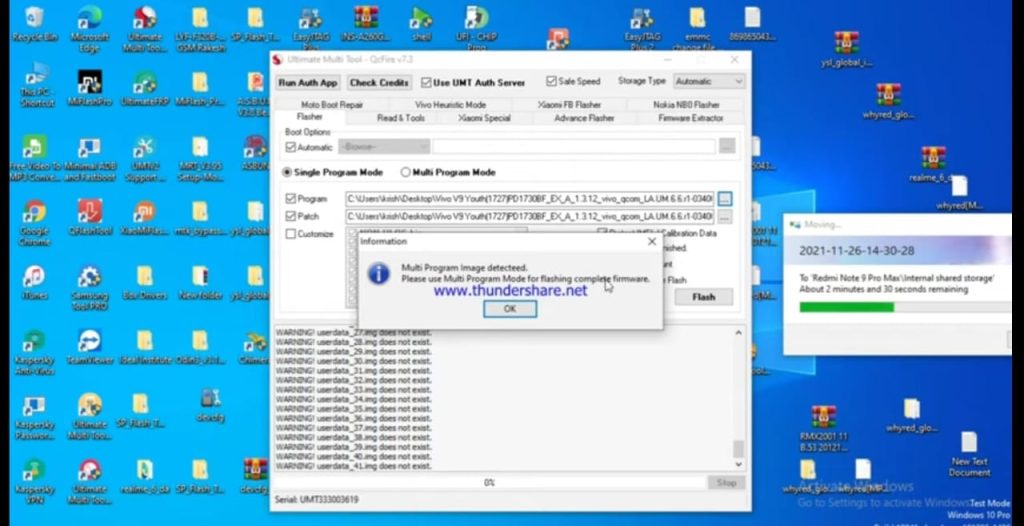1024x526 pixels.
Task: Open the MiFlashPro desktop icon
Action: 89,83
